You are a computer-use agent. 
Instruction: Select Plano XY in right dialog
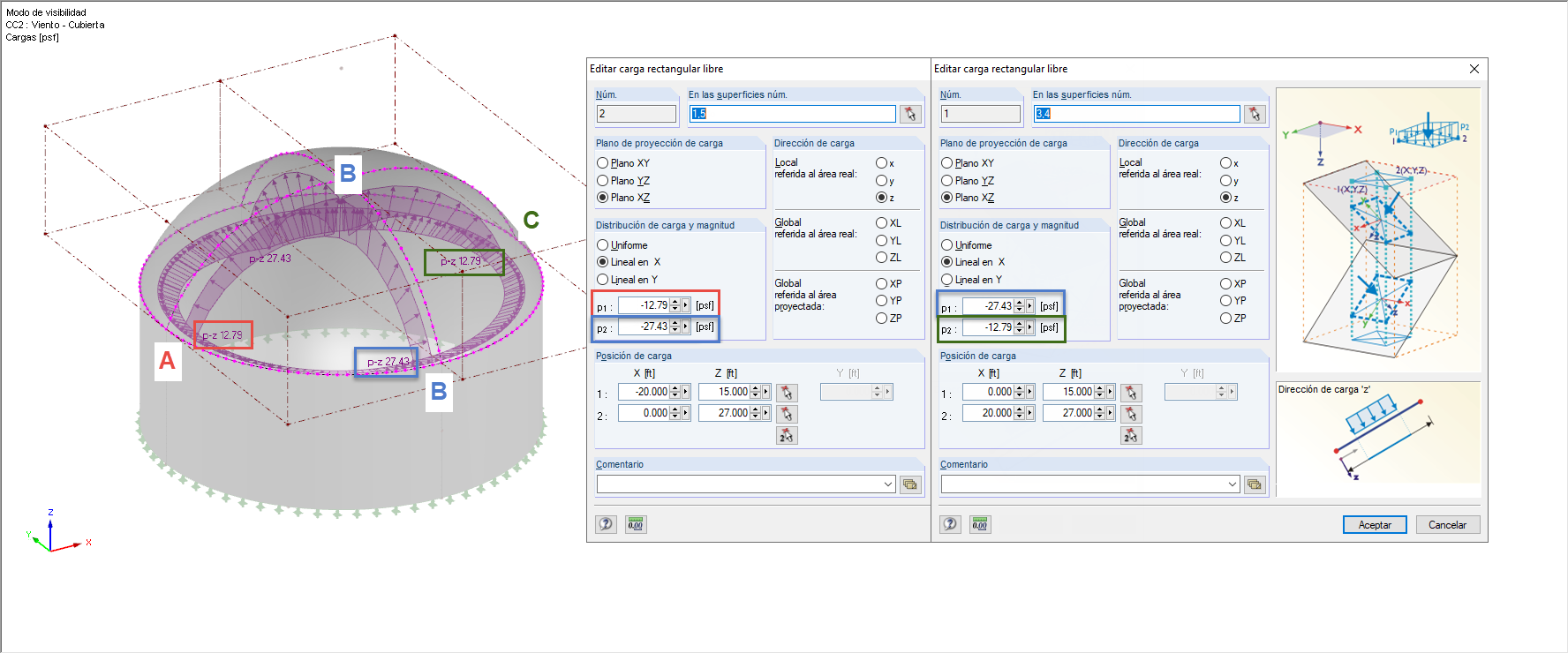(x=968, y=163)
